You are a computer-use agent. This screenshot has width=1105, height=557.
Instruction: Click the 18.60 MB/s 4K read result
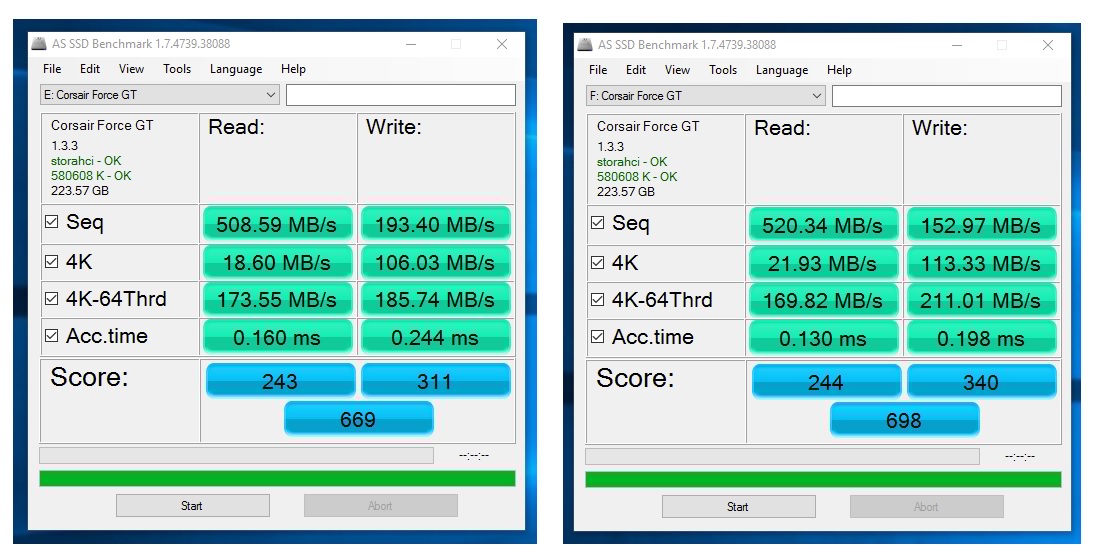[278, 262]
